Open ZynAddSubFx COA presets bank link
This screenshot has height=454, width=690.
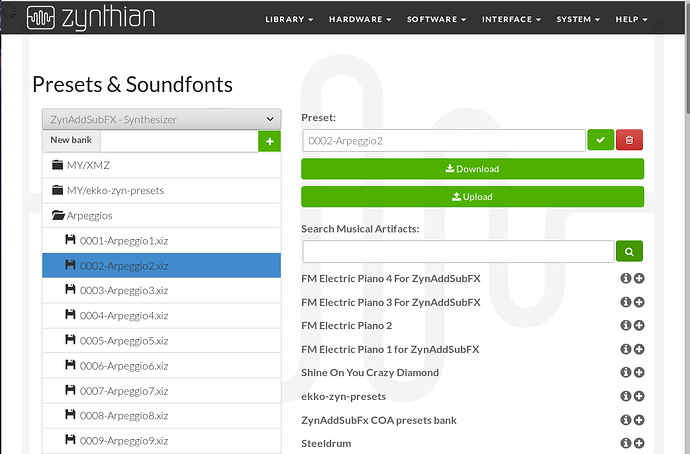click(x=379, y=420)
